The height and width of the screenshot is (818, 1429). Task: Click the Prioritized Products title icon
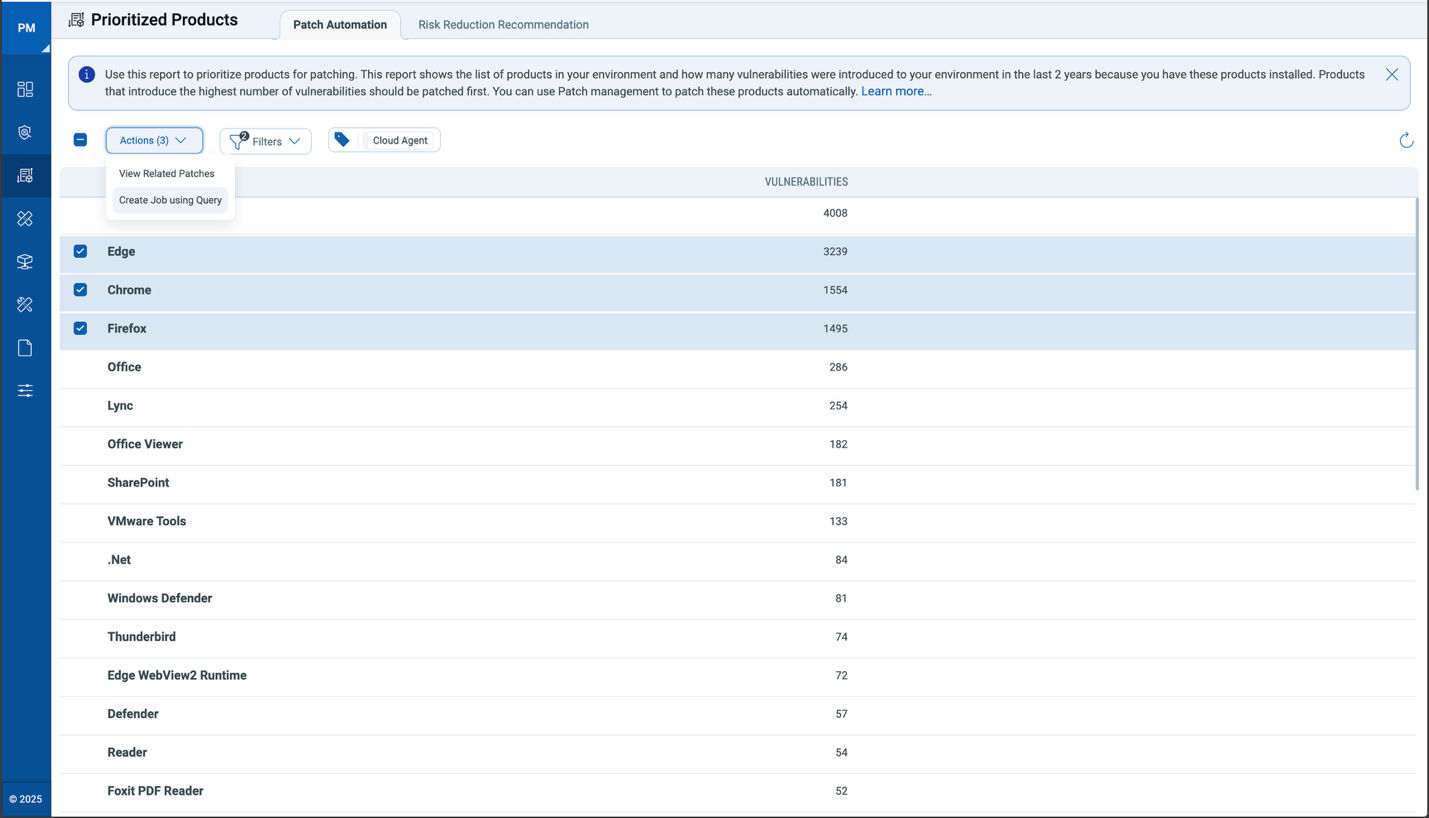[x=76, y=20]
